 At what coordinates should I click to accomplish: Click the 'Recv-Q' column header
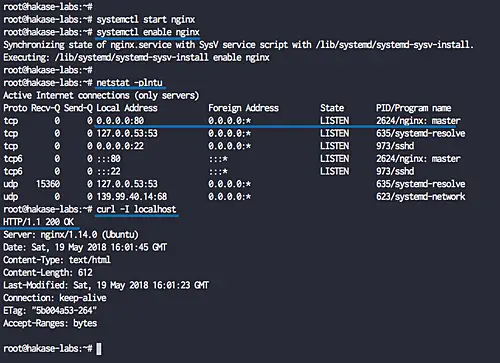point(45,108)
